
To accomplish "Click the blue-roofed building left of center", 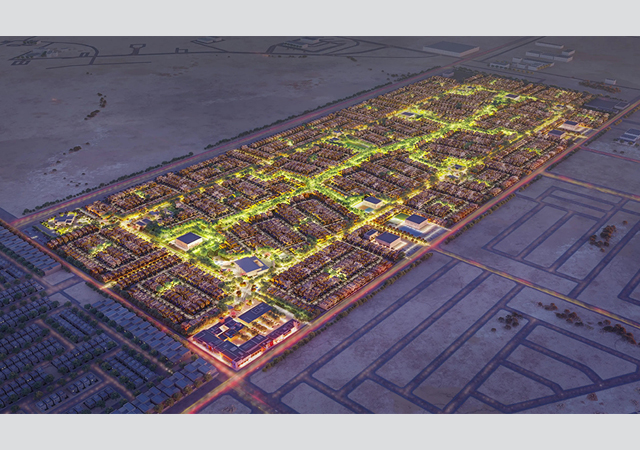I will click(x=187, y=241).
